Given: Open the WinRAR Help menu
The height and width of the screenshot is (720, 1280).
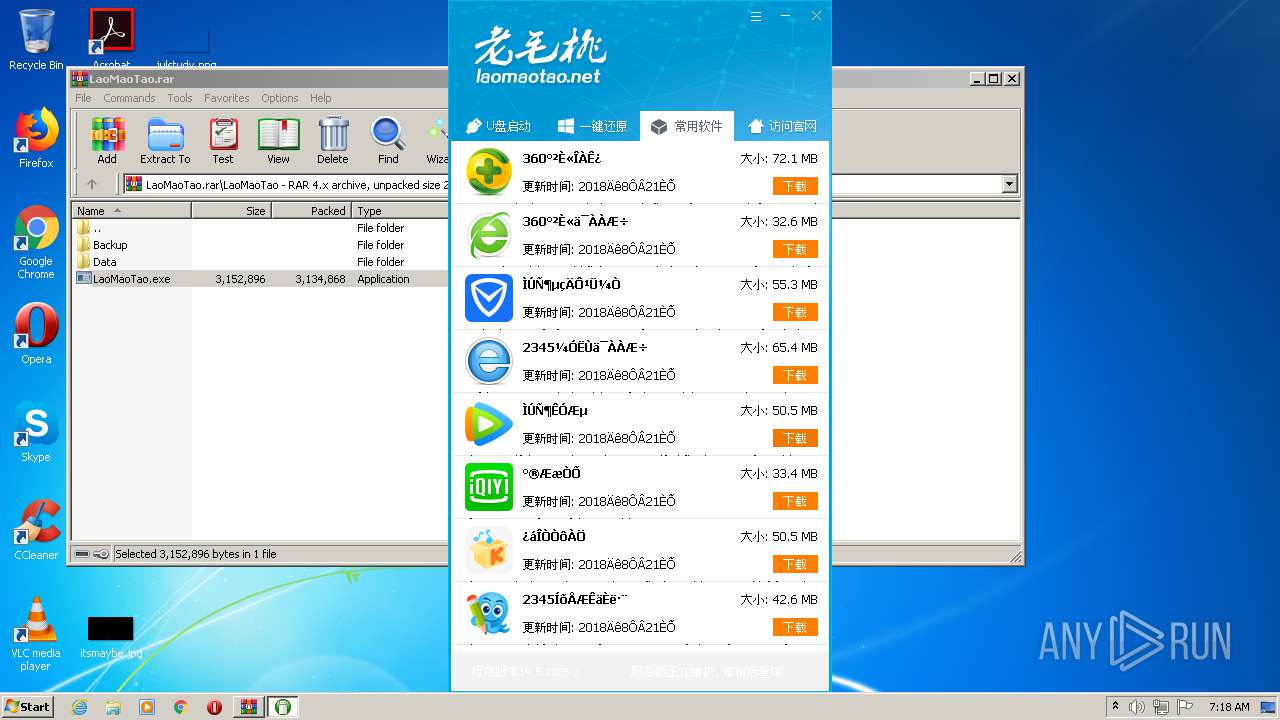Looking at the screenshot, I should (x=320, y=98).
